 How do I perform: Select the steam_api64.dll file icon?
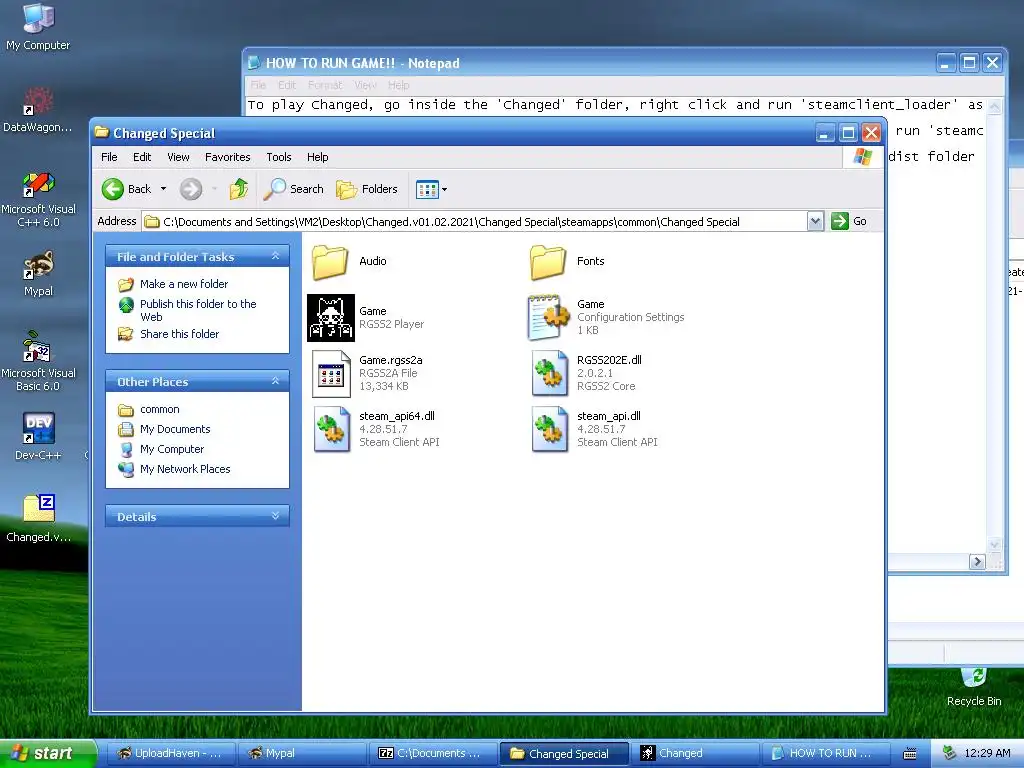pos(331,429)
